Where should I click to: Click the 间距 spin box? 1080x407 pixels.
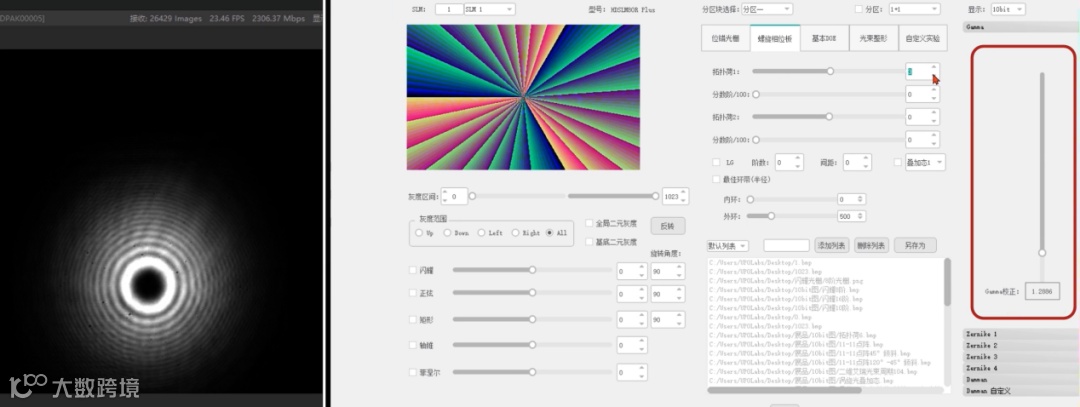pyautogui.click(x=857, y=163)
